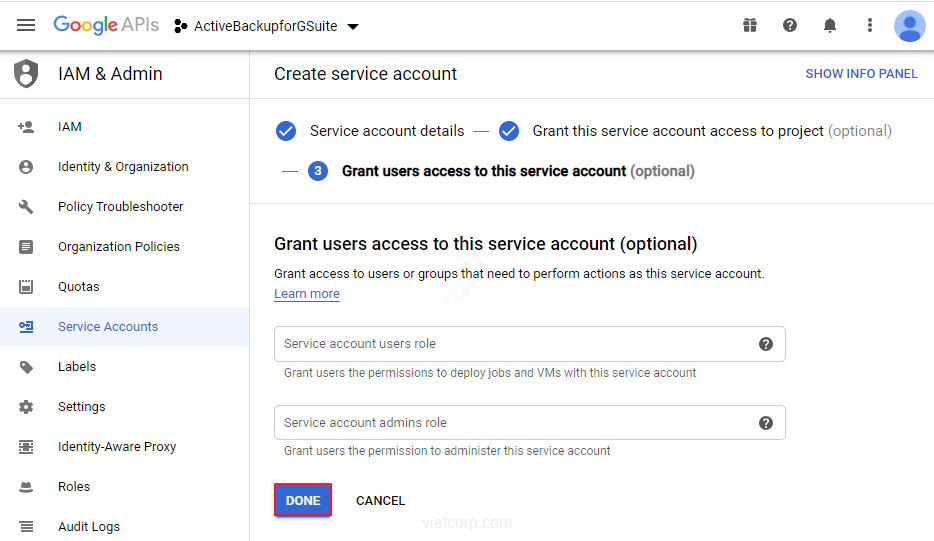Follow the Learn more link
This screenshot has width=934, height=541.
click(x=307, y=294)
